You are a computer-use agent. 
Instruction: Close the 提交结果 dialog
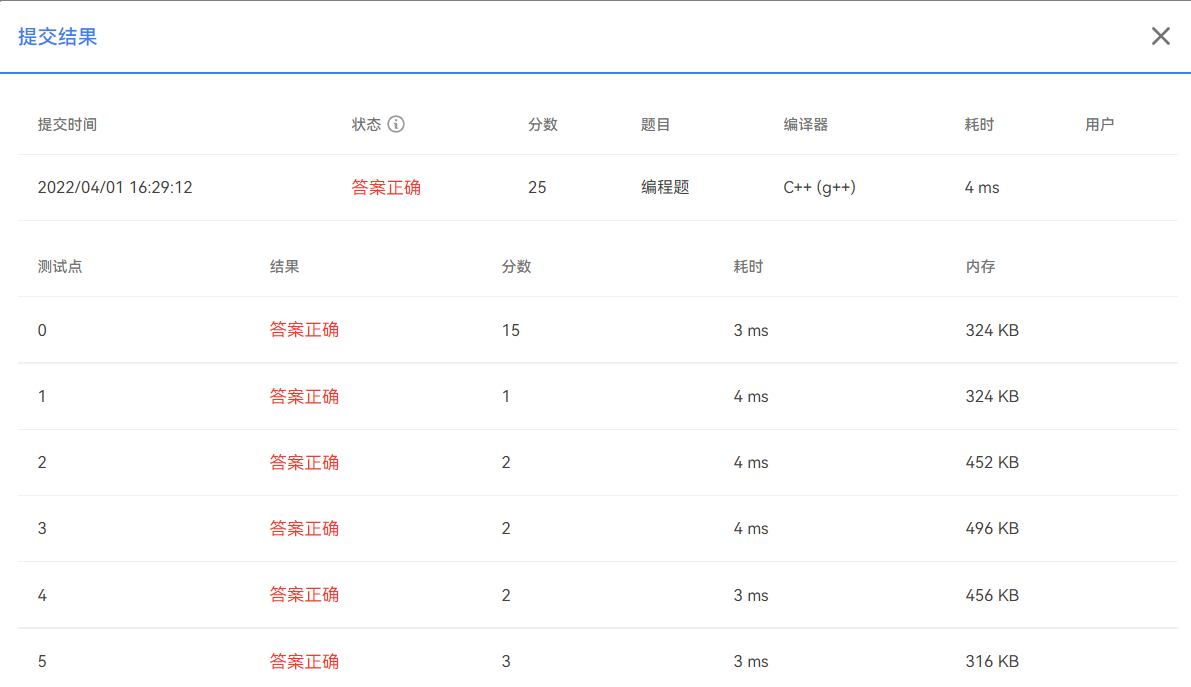(1160, 36)
